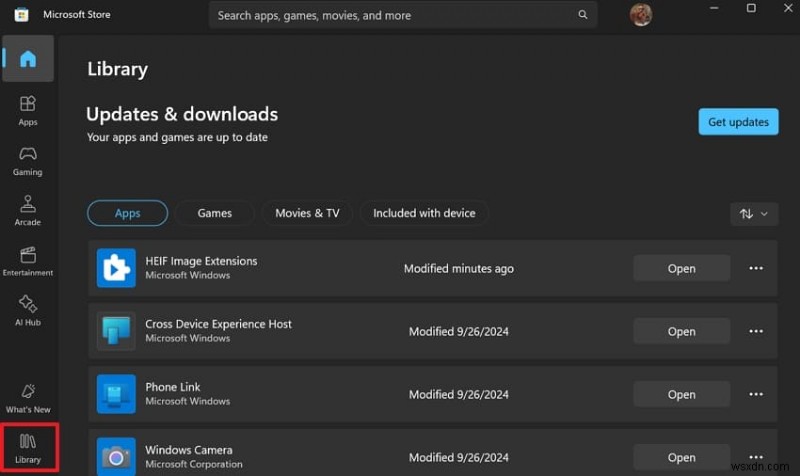
Task: Open the Apps section in sidebar
Action: (28, 111)
